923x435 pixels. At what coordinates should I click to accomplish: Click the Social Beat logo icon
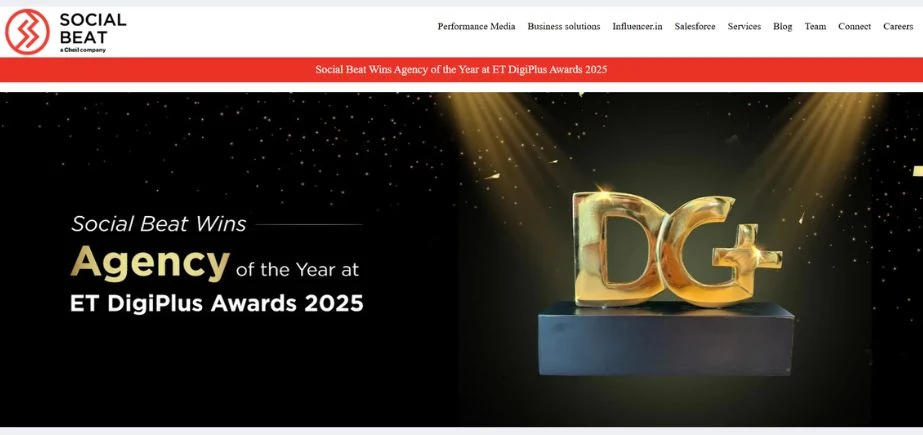click(x=27, y=32)
